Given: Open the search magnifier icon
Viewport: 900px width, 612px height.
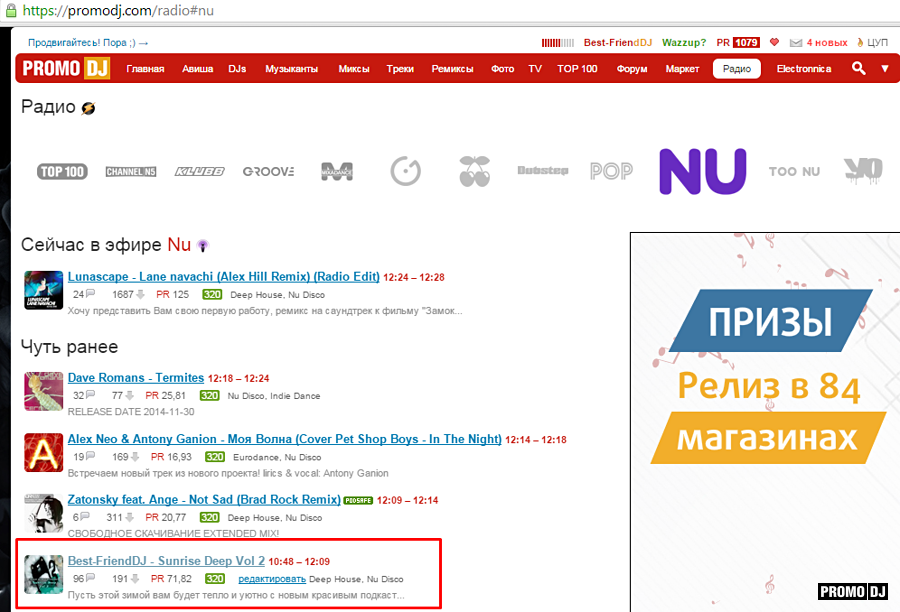Looking at the screenshot, I should tap(858, 69).
